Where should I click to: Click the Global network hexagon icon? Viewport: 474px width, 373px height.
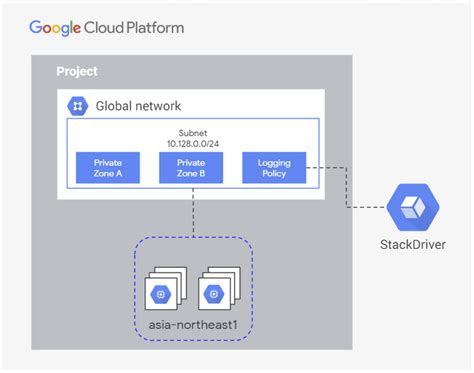click(x=78, y=106)
